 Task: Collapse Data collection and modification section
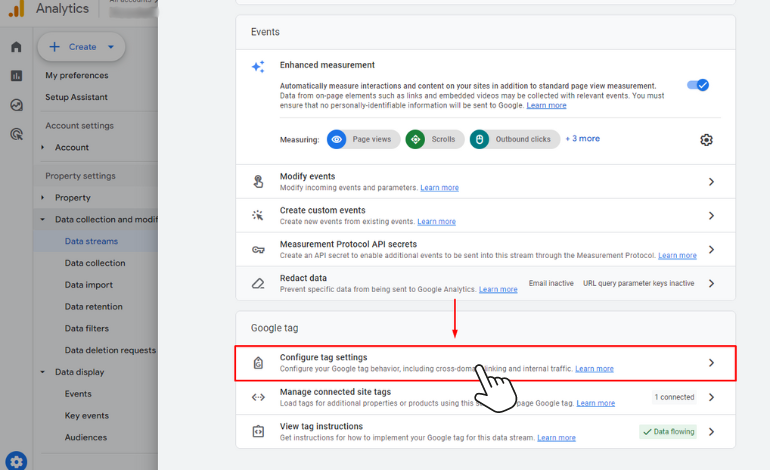(x=43, y=220)
